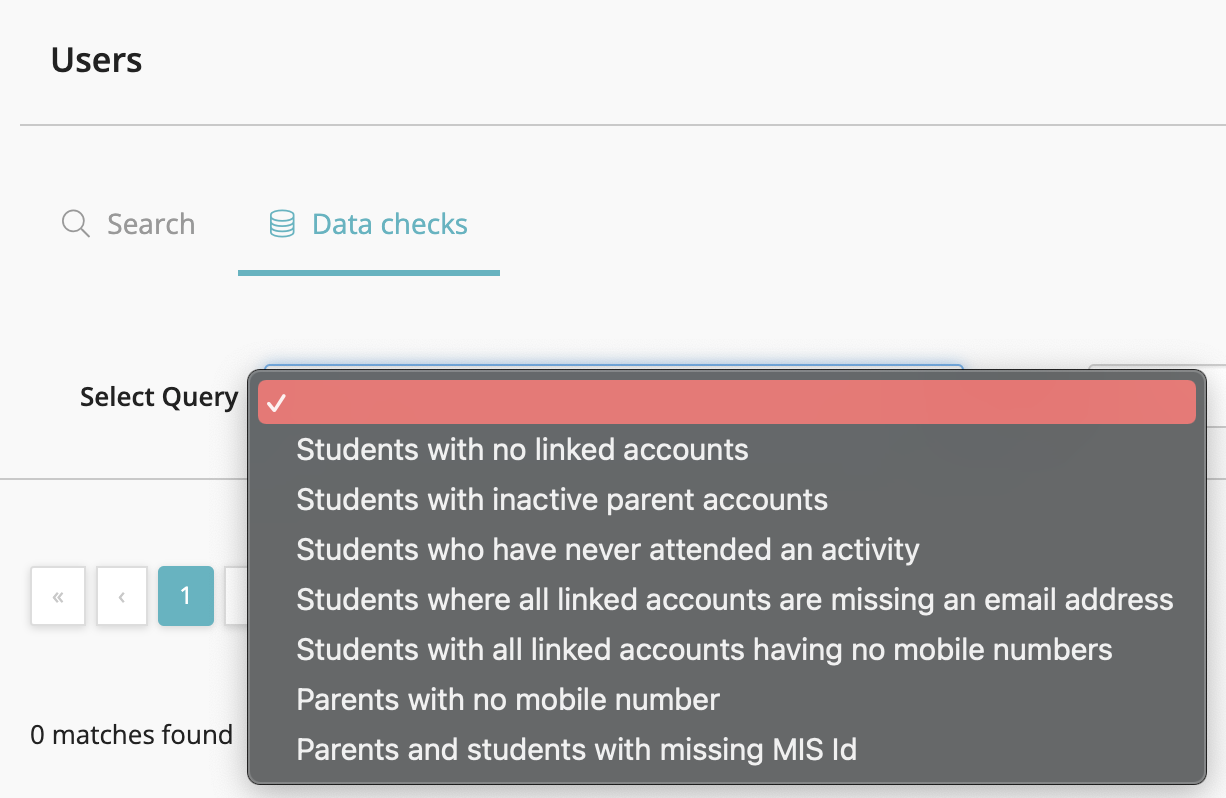Click the Users page heading
The image size is (1226, 798).
[96, 60]
